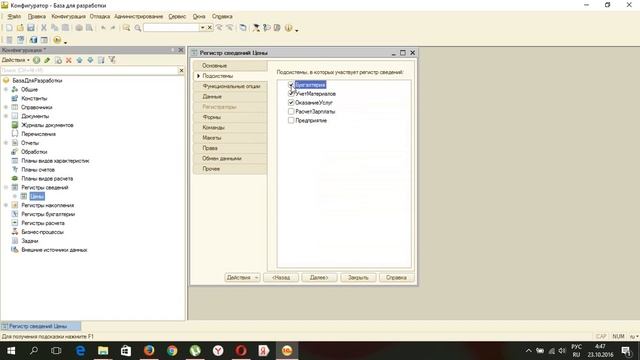This screenshot has width=640, height=360.
Task: Expand the Справочники tree node
Action: pos(6,107)
